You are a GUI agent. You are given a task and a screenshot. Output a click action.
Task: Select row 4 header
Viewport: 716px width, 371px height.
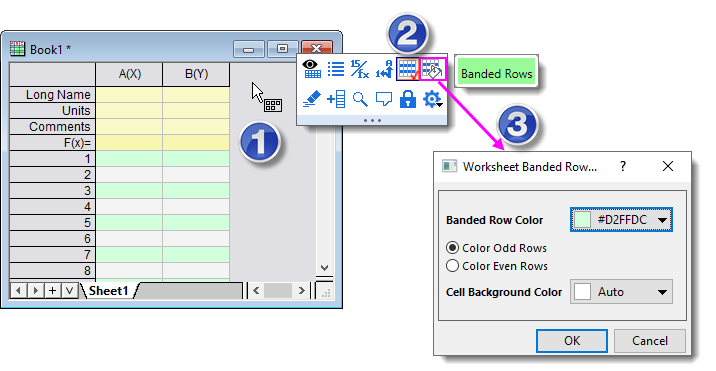coord(53,207)
